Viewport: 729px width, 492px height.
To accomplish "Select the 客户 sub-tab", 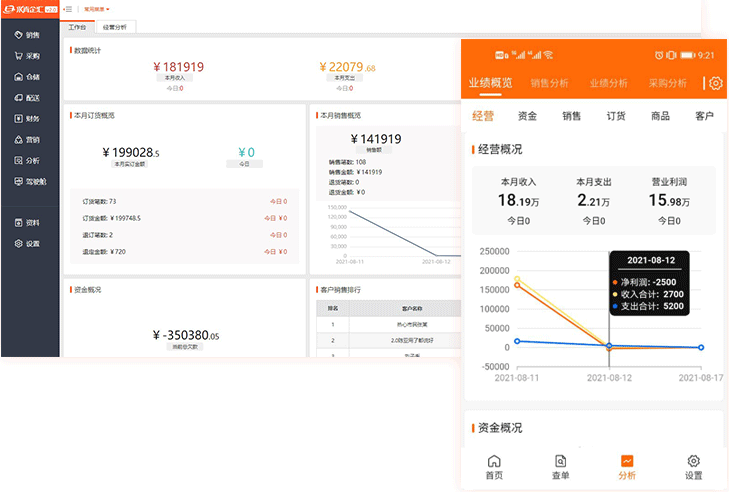I will click(x=704, y=116).
